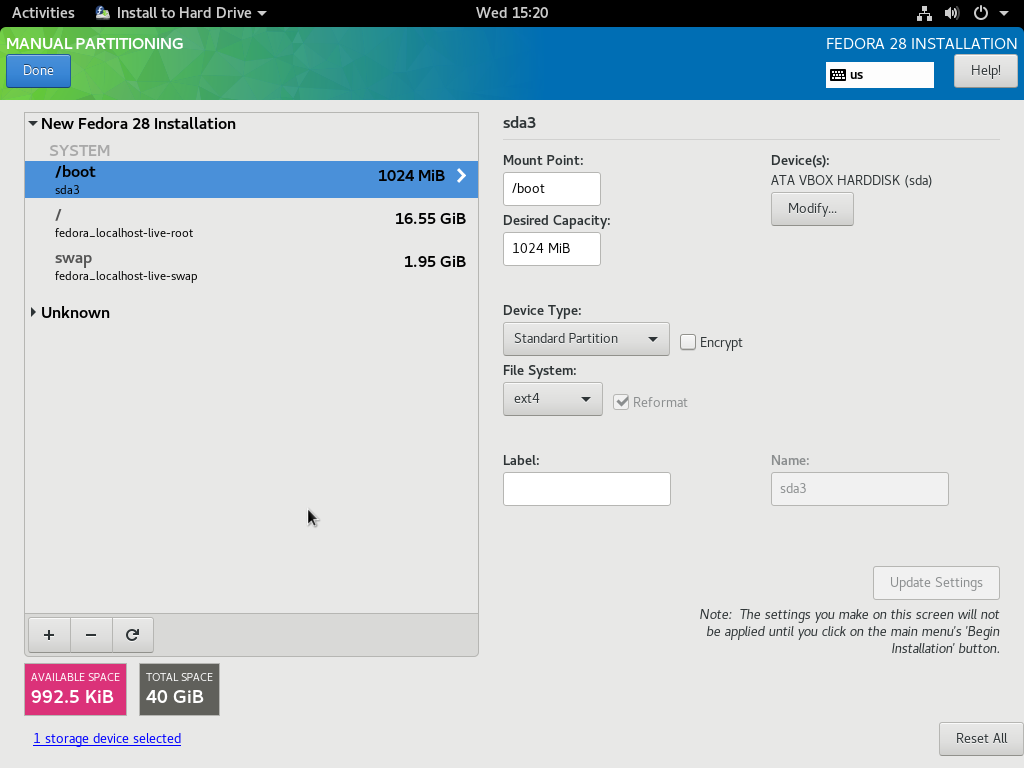Viewport: 1024px width, 768px height.
Task: Click the 'ATA VBOX HARDDISK (sda)' device text
Action: pos(851,180)
